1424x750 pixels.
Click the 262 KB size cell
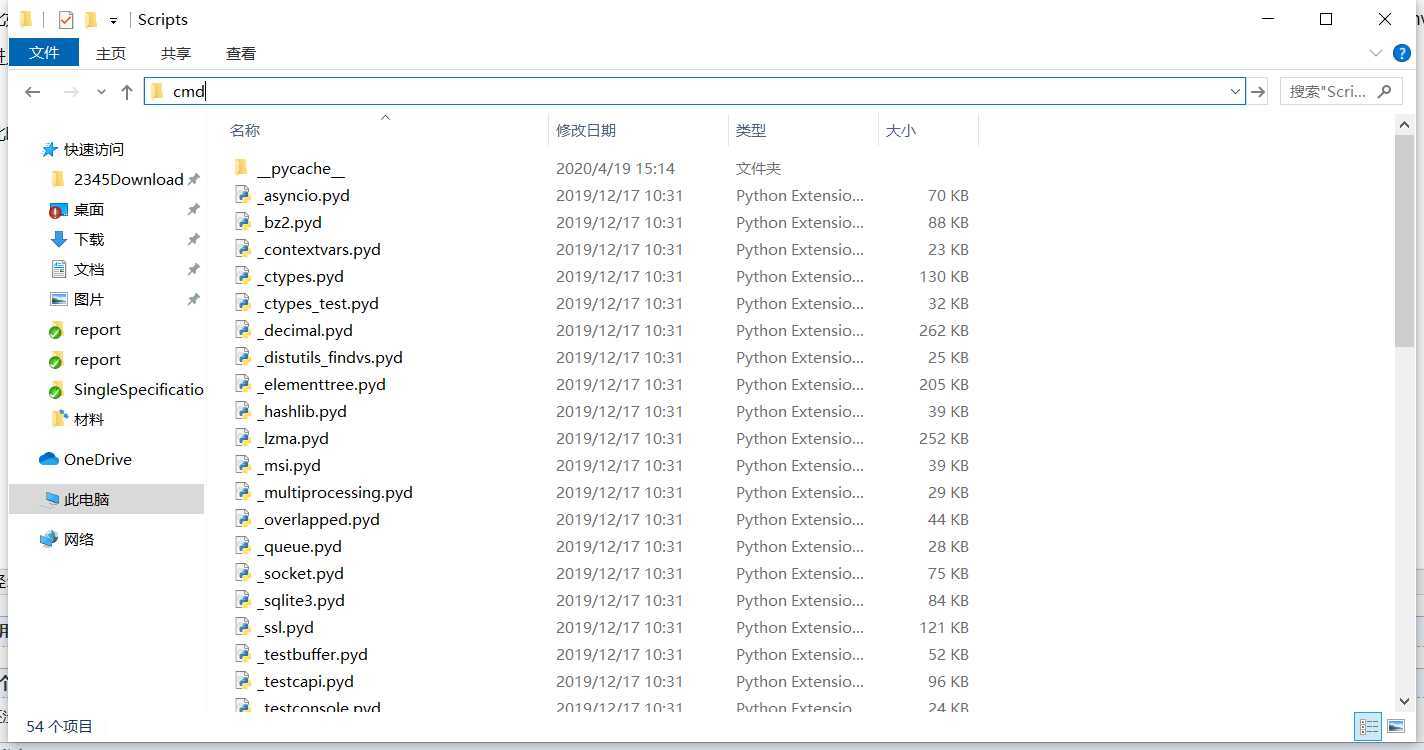click(x=944, y=330)
